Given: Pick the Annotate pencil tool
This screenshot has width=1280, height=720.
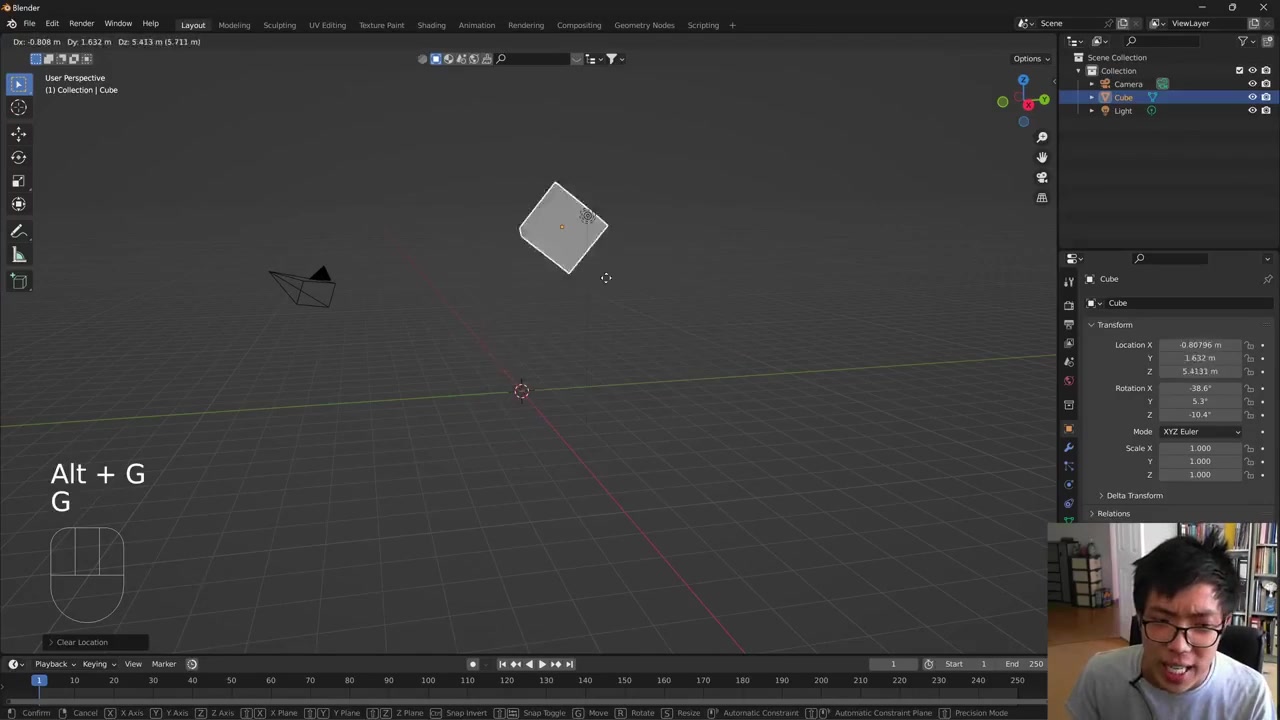Looking at the screenshot, I should click(x=18, y=231).
